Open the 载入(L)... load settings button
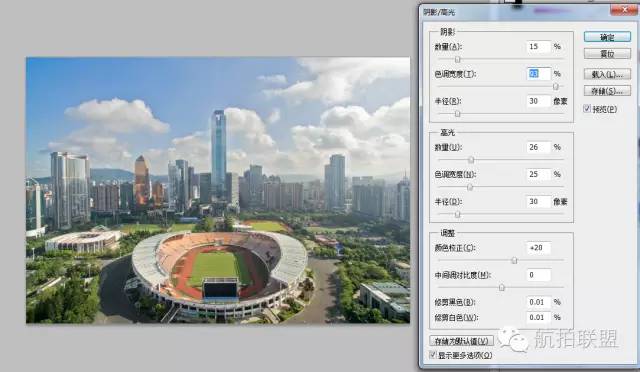The image size is (640, 372). coord(607,74)
